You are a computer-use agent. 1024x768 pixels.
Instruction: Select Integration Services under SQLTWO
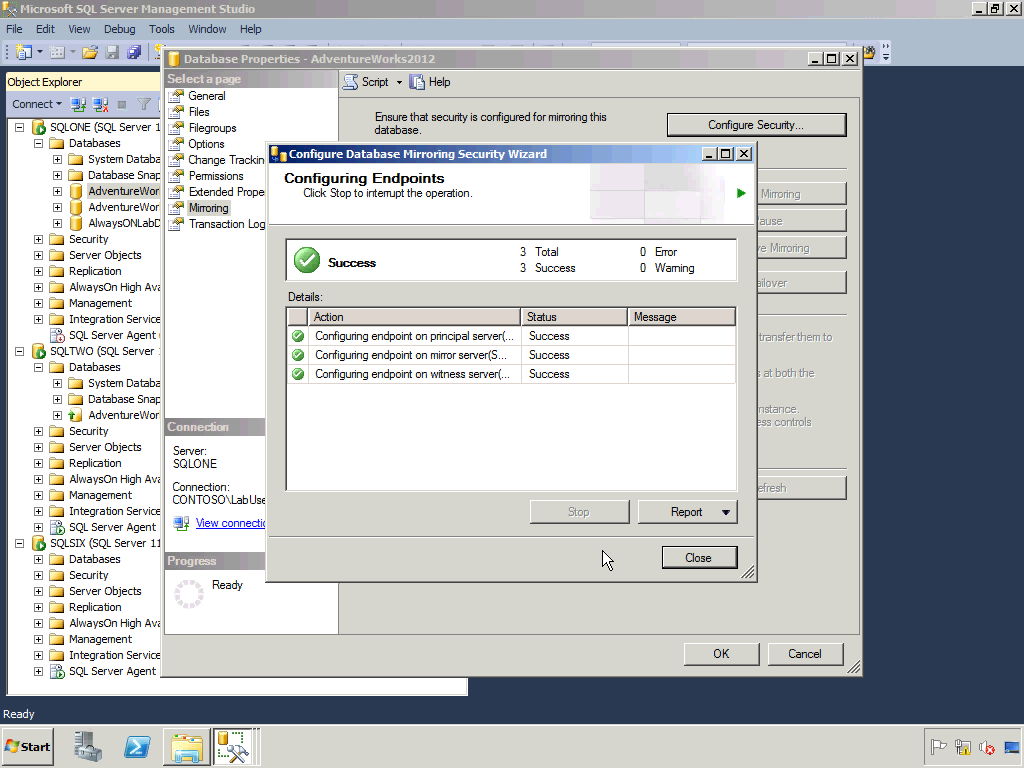coord(114,511)
